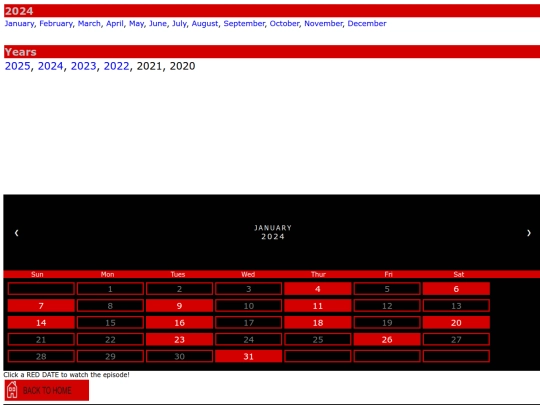Open the April month link
The height and width of the screenshot is (405, 540).
click(x=115, y=23)
